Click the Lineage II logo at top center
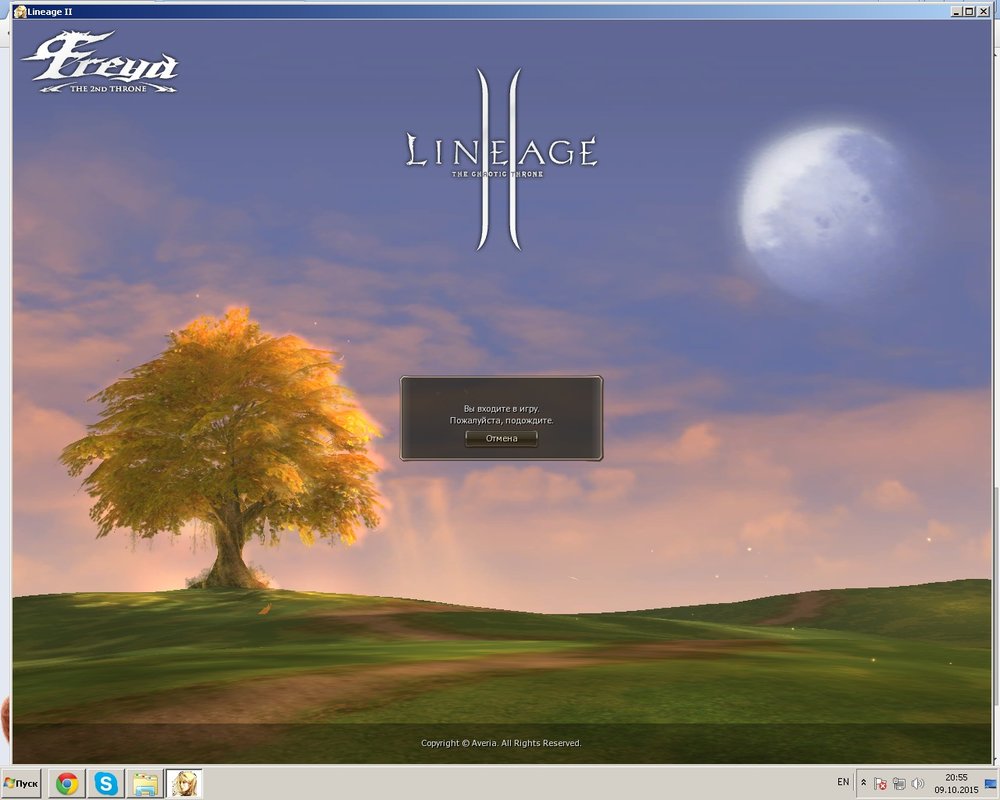The width and height of the screenshot is (1000, 800). pos(501,157)
